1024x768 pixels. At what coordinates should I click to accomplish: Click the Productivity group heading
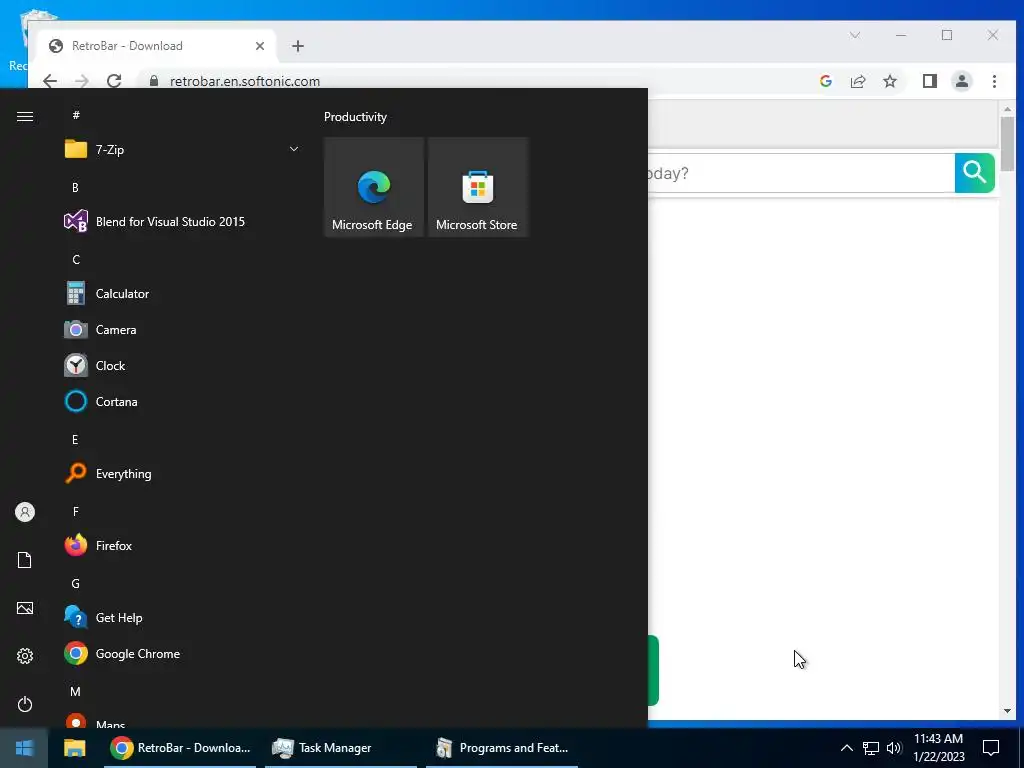(355, 117)
